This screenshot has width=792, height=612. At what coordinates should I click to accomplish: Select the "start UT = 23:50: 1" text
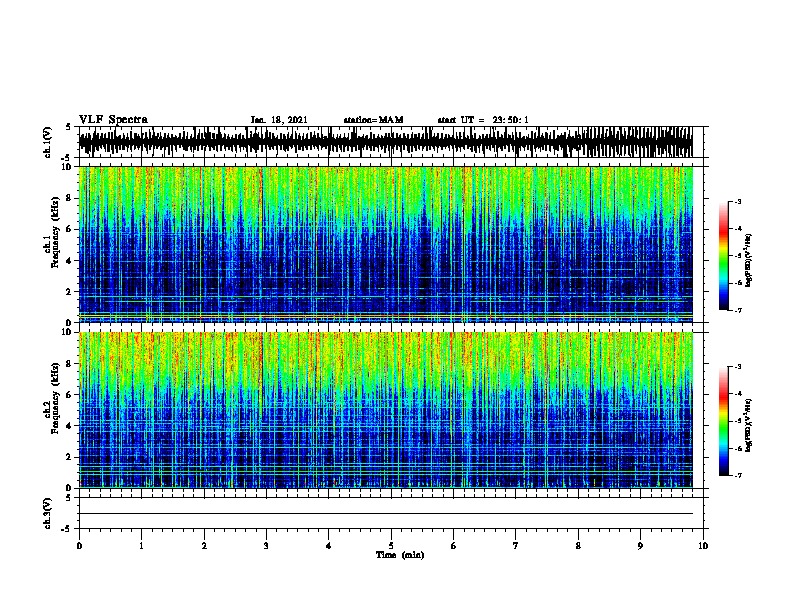coord(483,120)
